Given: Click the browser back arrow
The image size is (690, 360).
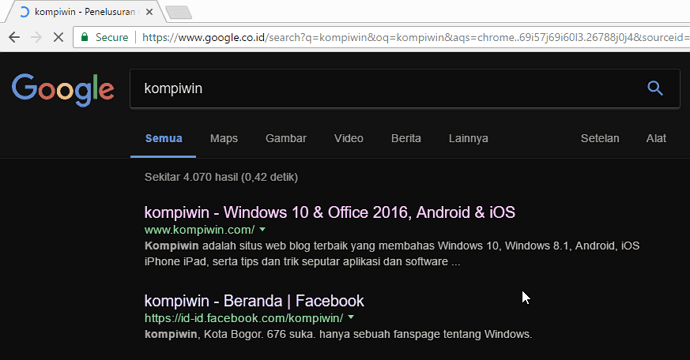Looking at the screenshot, I should [x=14, y=37].
